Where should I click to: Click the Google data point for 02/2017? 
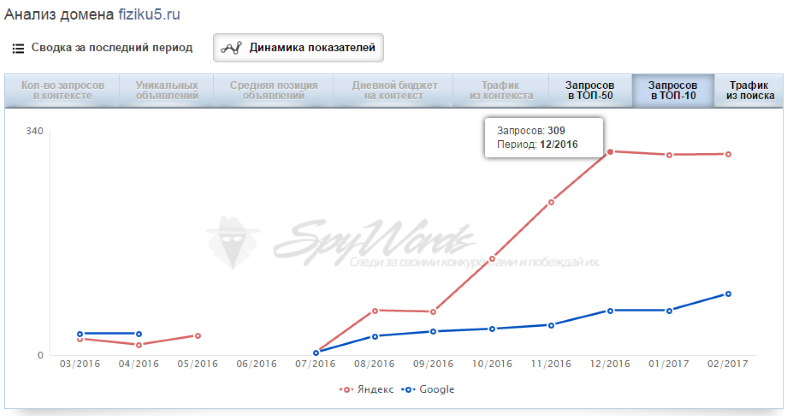728,294
